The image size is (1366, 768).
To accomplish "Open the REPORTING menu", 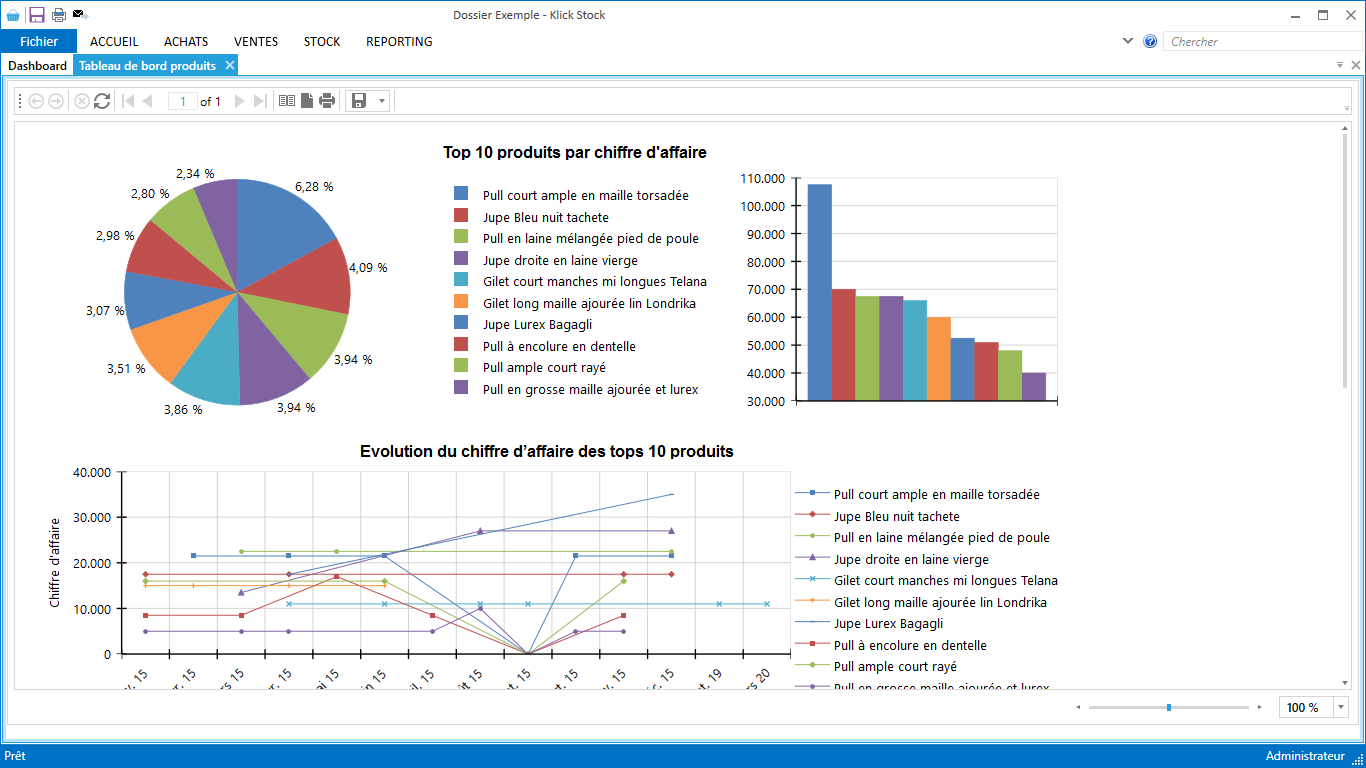I will click(399, 42).
